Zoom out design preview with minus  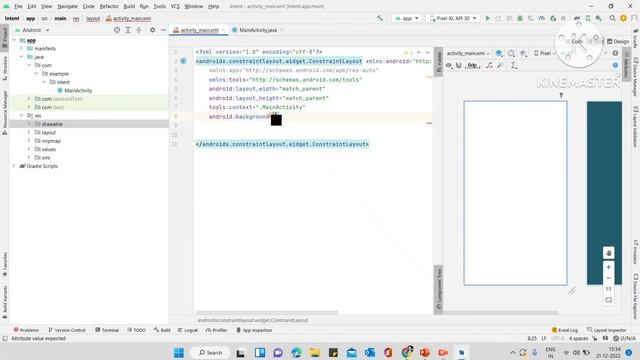[x=609, y=278]
